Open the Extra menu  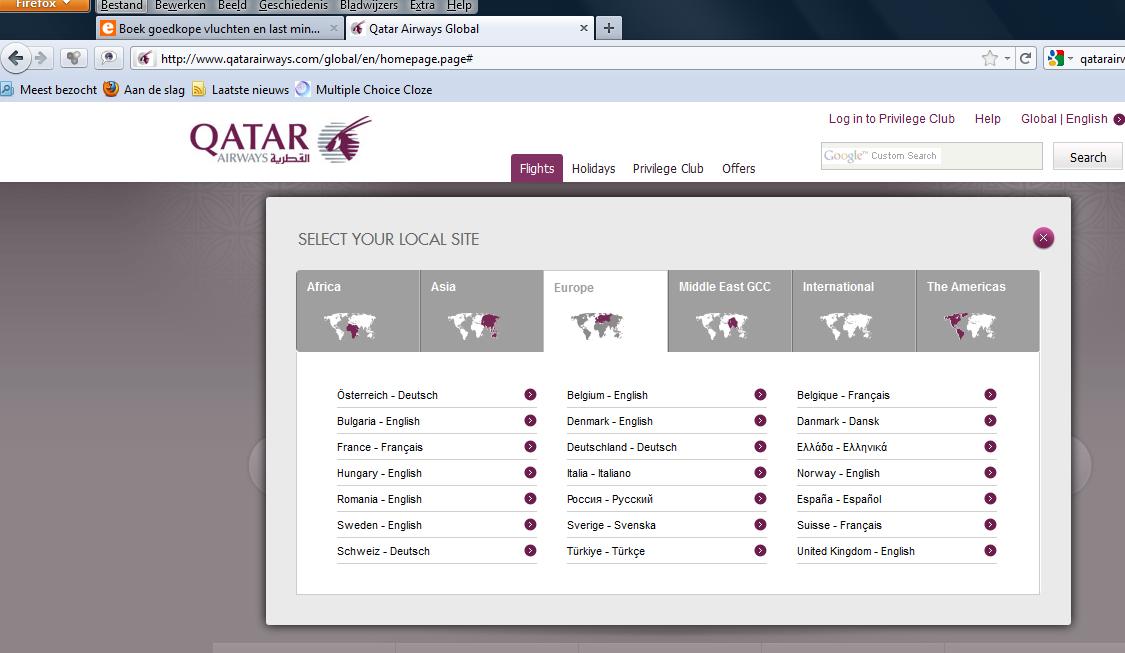click(x=422, y=6)
